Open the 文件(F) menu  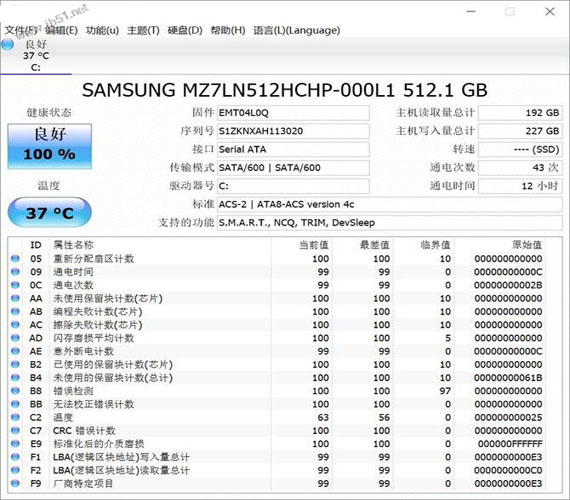(20, 30)
